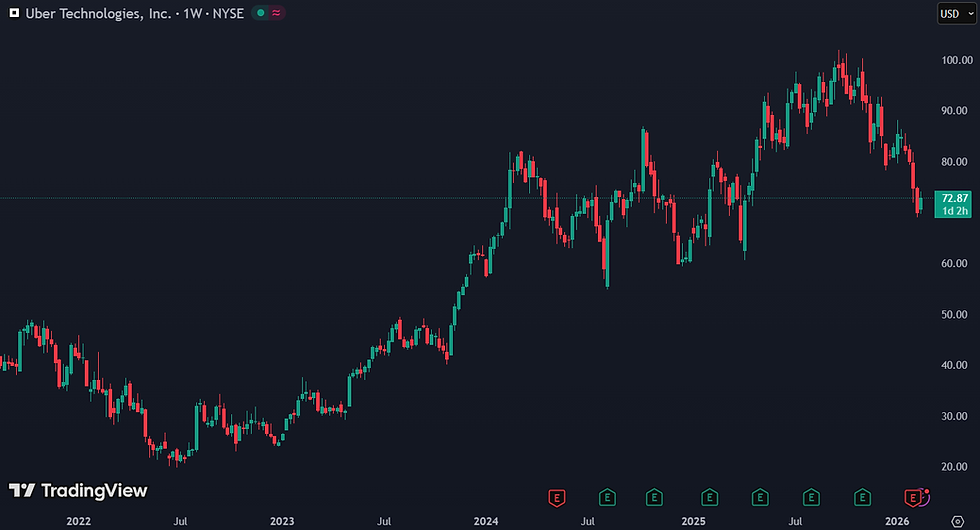Viewport: 980px width, 530px height.
Task: Click the 100.00 price axis label
Action: point(957,60)
